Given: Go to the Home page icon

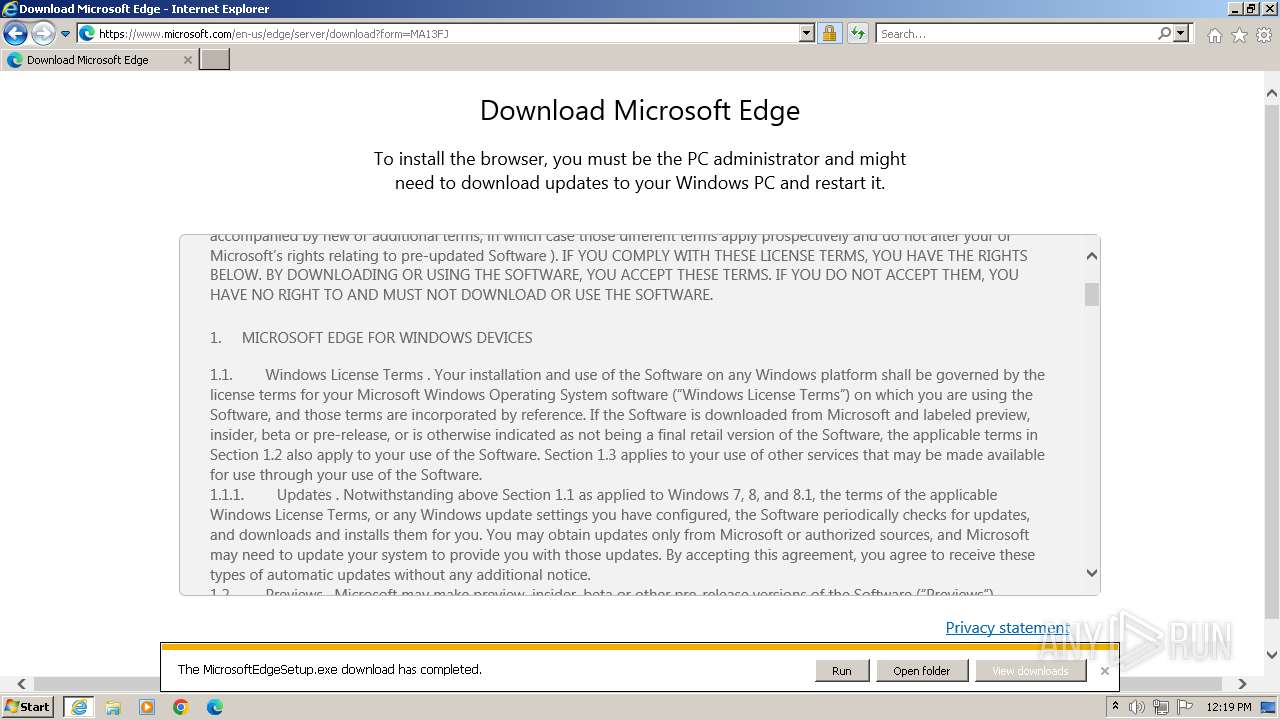Looking at the screenshot, I should 1214,35.
